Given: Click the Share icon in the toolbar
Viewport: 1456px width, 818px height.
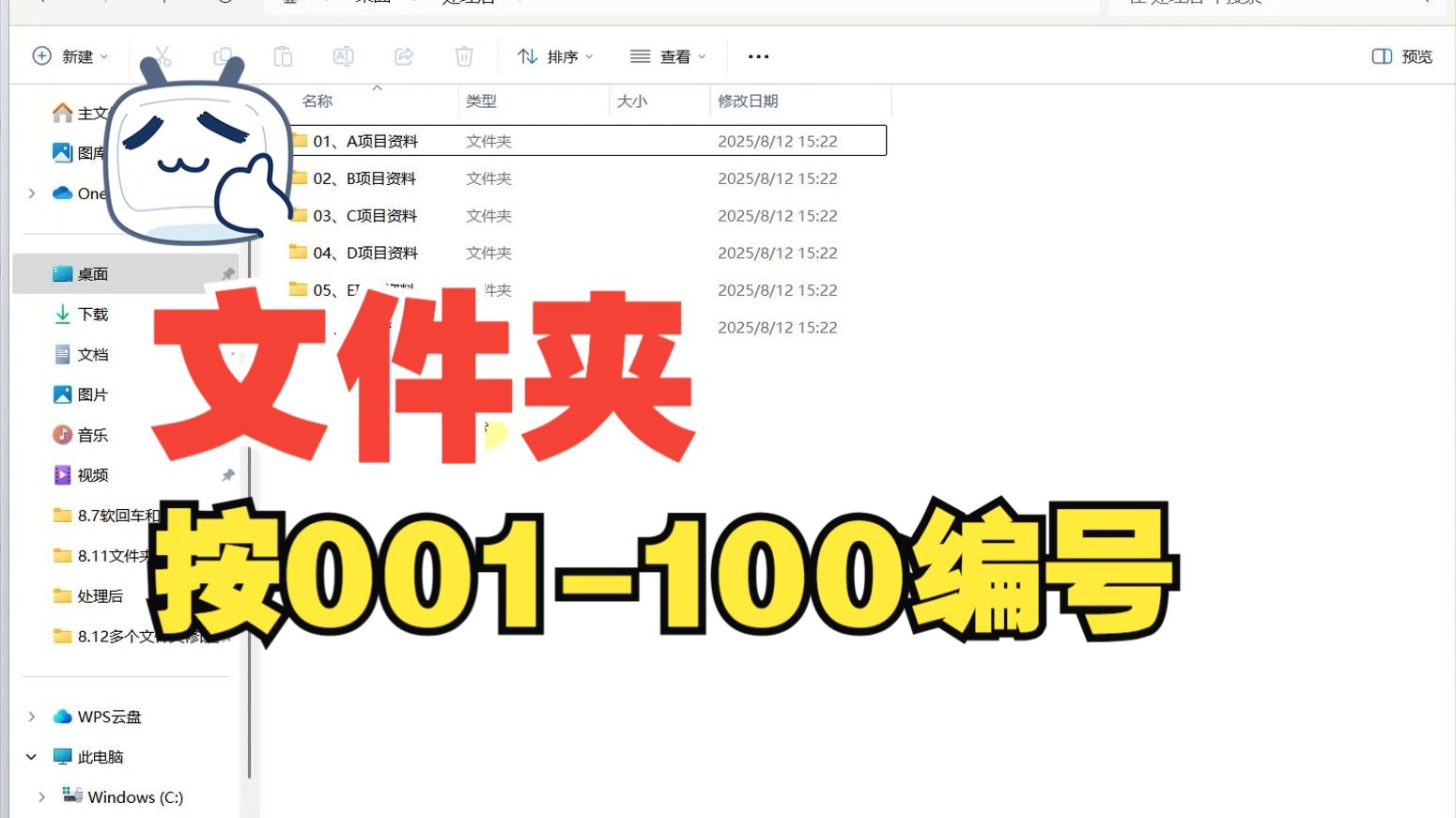Looking at the screenshot, I should point(403,55).
